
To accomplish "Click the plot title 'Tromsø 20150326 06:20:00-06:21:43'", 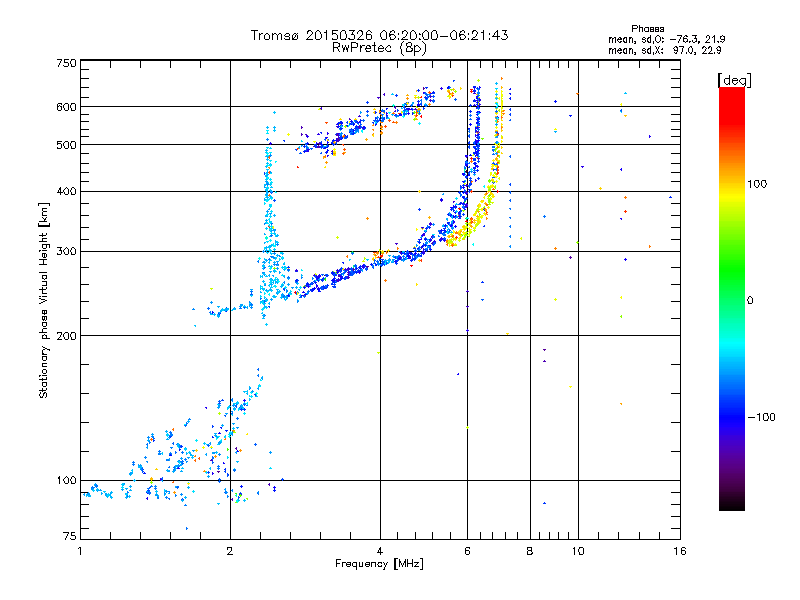I will tap(379, 35).
